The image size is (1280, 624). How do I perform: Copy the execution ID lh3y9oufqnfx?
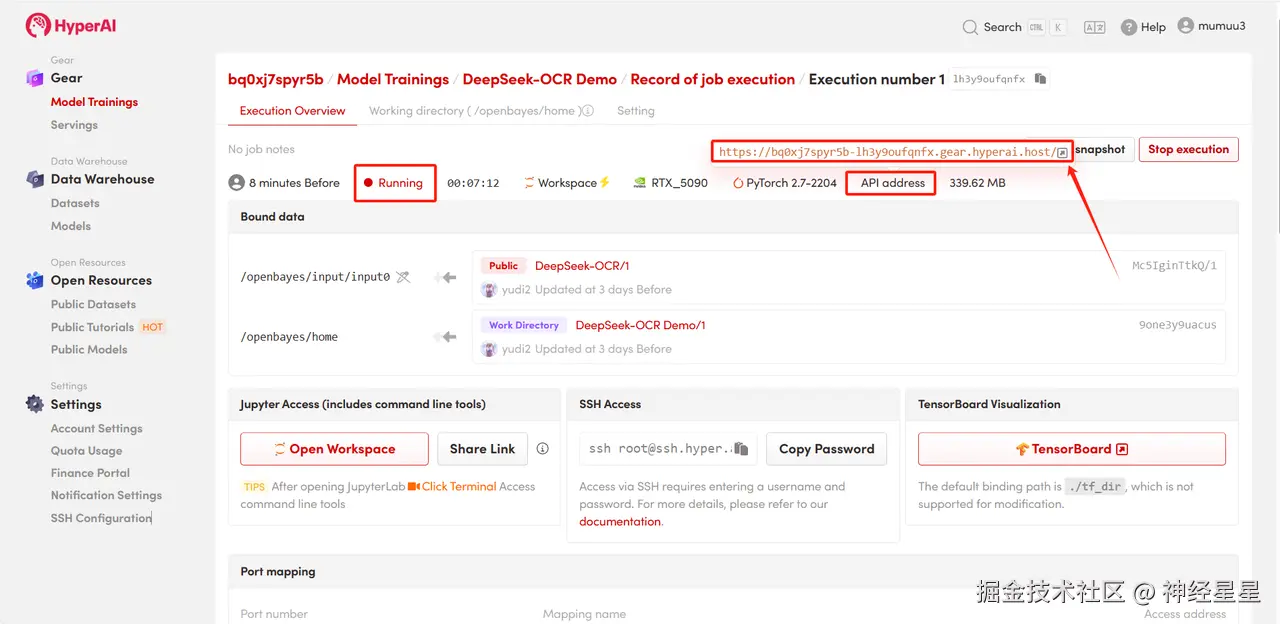1040,79
